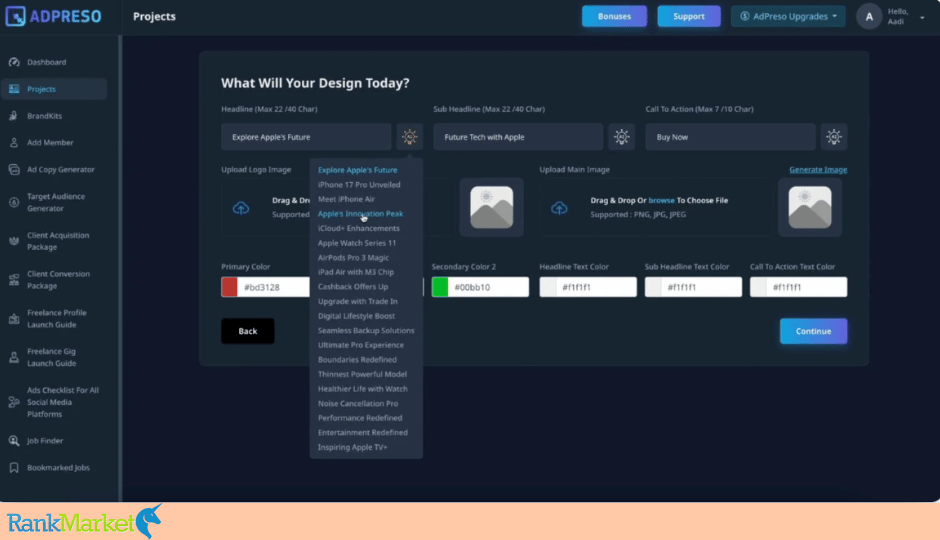Open the Ad Copy Generator

(60, 170)
